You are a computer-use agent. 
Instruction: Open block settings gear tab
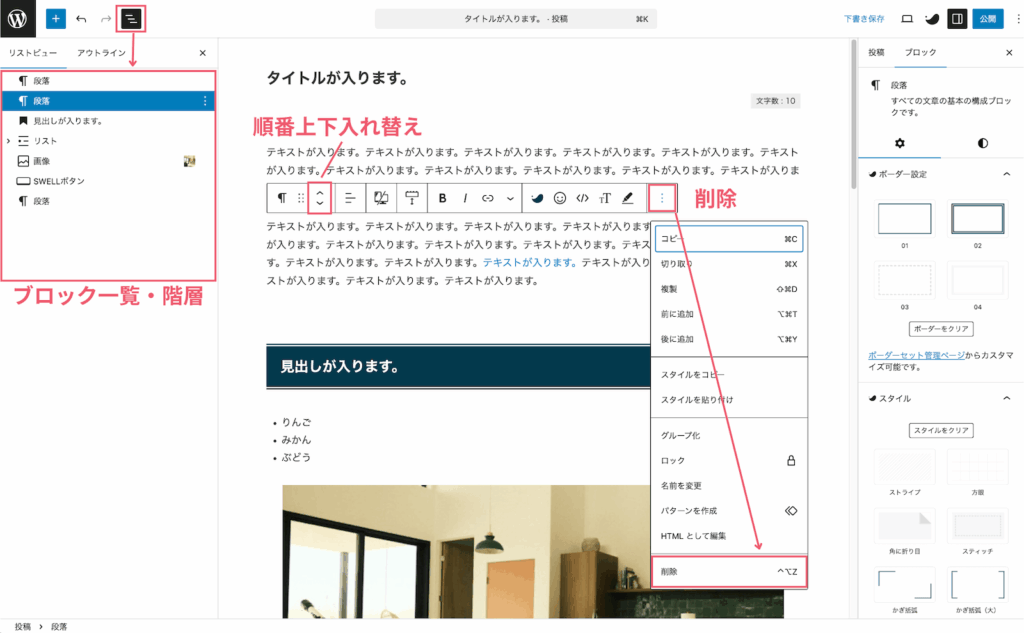coord(899,143)
